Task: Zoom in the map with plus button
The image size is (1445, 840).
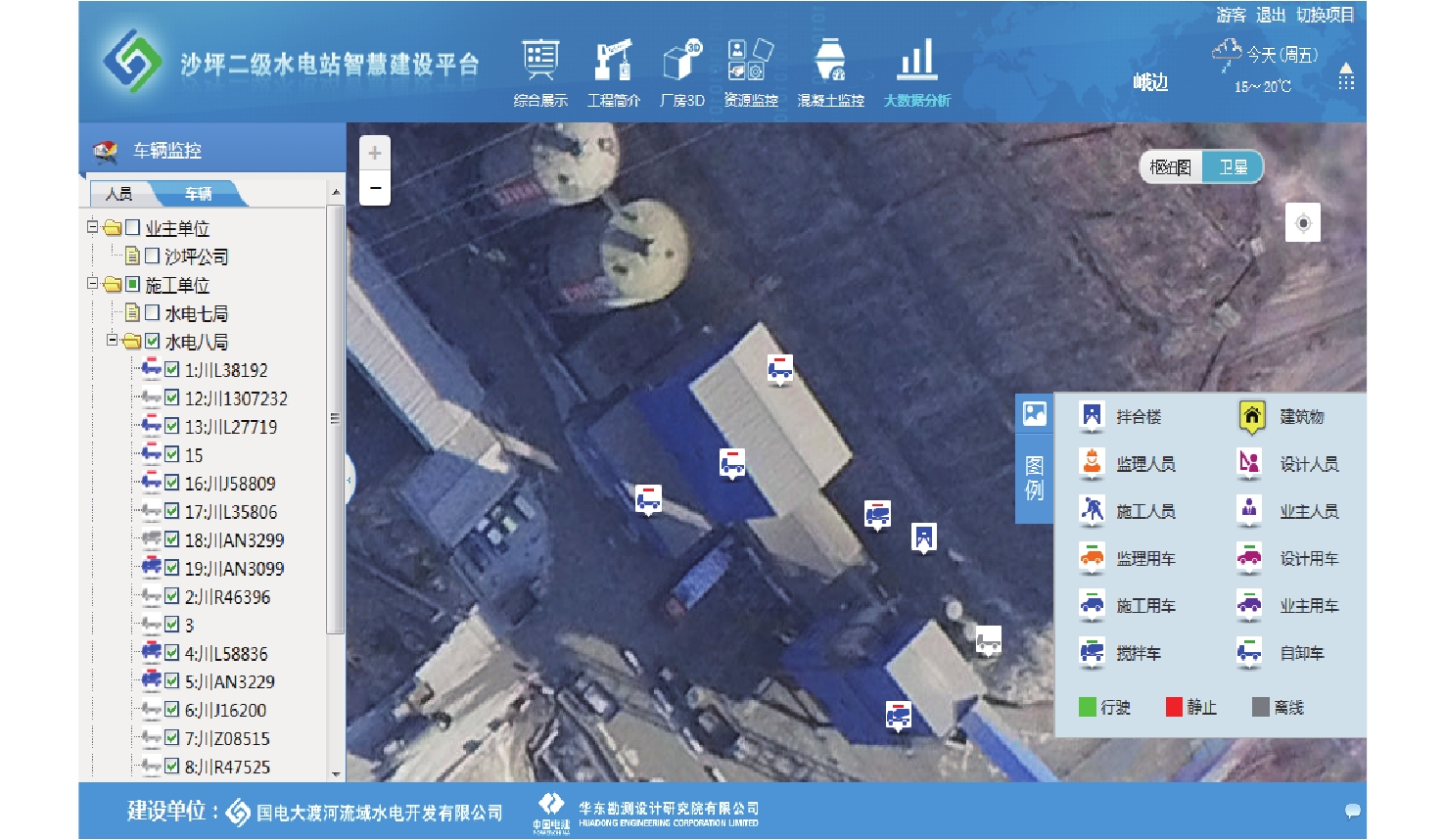Action: [375, 153]
